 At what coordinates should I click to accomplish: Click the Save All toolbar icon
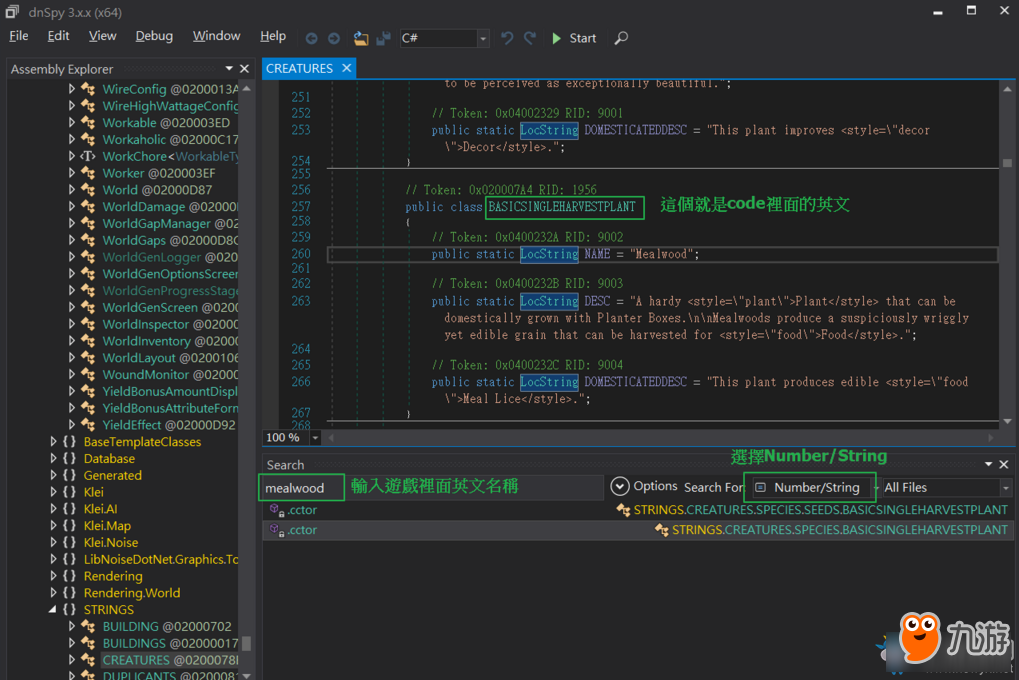pyautogui.click(x=383, y=38)
